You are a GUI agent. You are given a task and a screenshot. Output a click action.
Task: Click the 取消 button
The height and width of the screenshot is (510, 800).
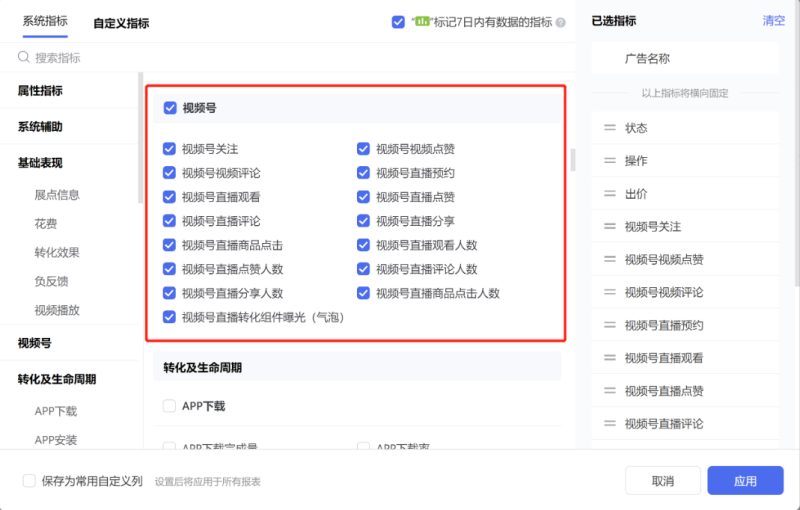663,480
